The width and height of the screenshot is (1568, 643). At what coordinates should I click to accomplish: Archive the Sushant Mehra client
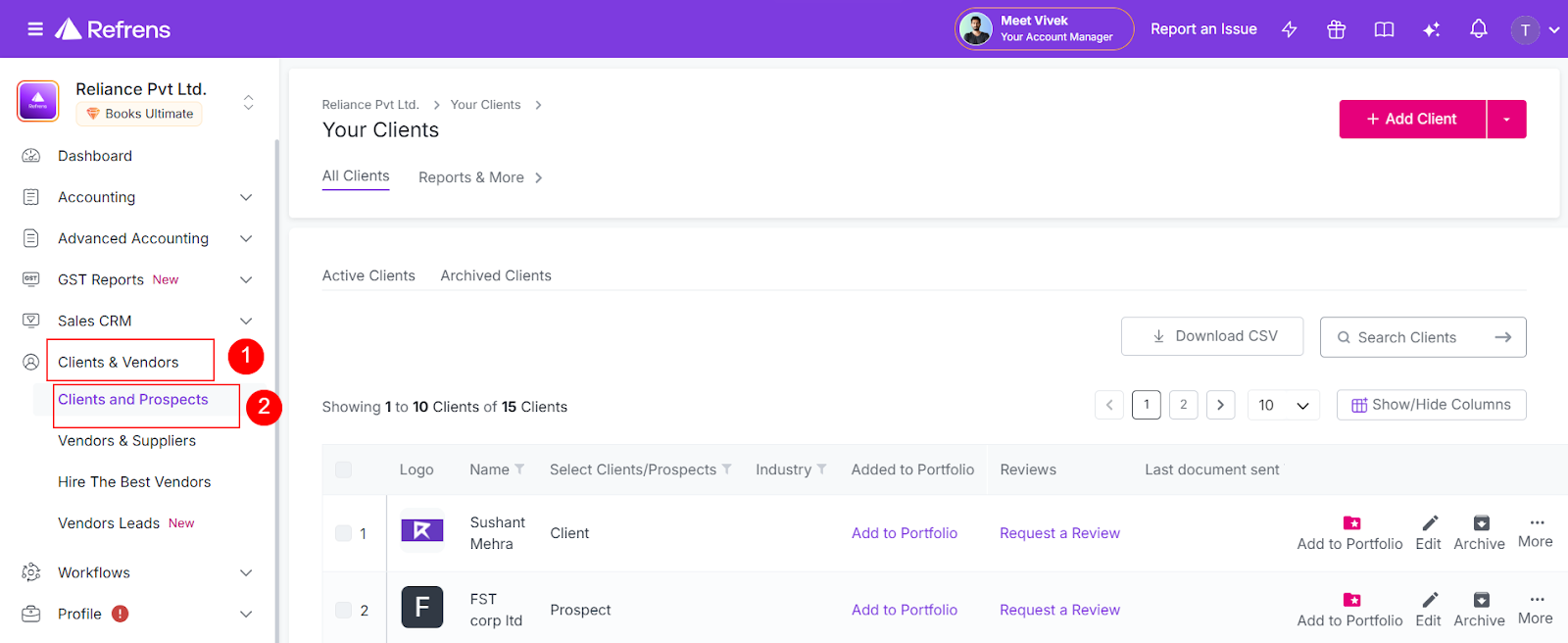(1480, 533)
